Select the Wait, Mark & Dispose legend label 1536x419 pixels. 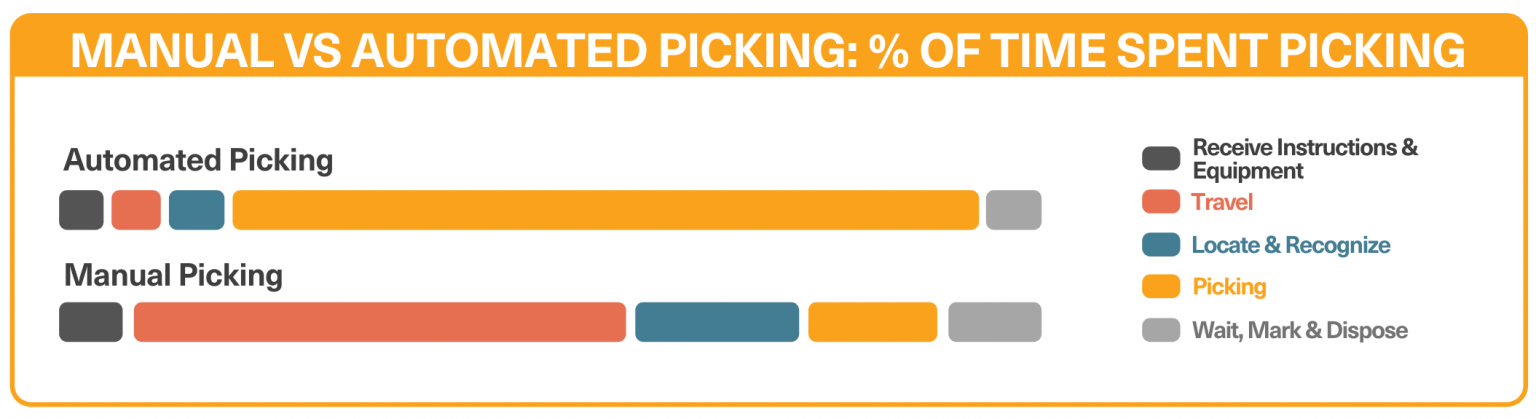coord(1299,330)
